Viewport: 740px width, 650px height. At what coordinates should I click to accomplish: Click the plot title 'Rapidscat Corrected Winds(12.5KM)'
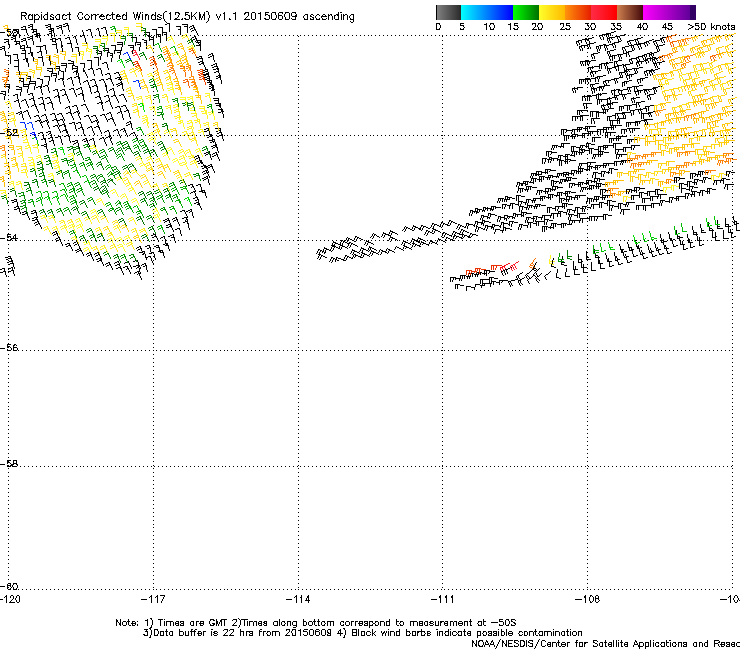pos(115,17)
